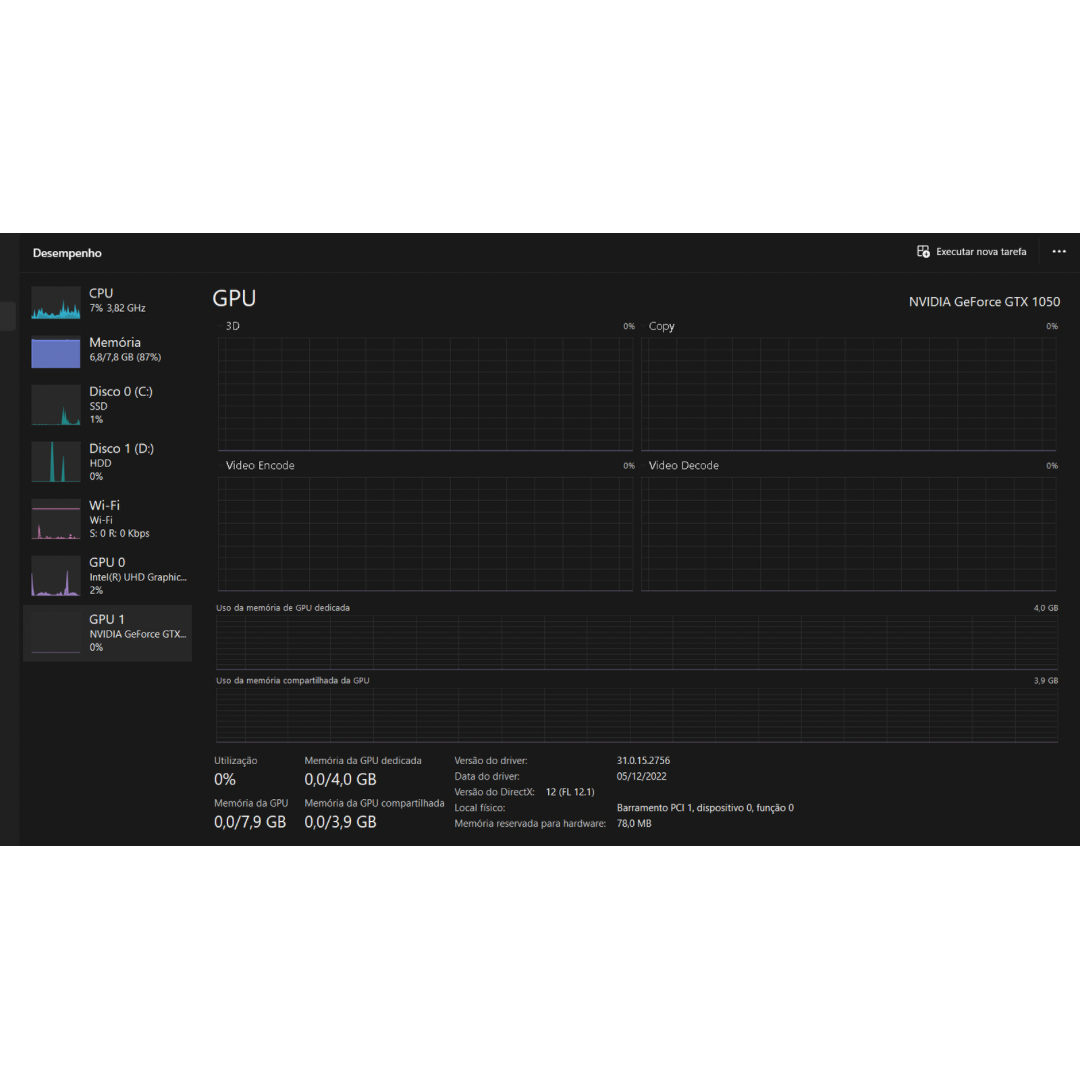Click the Video Decode graph area
The height and width of the screenshot is (1080, 1080).
click(848, 533)
